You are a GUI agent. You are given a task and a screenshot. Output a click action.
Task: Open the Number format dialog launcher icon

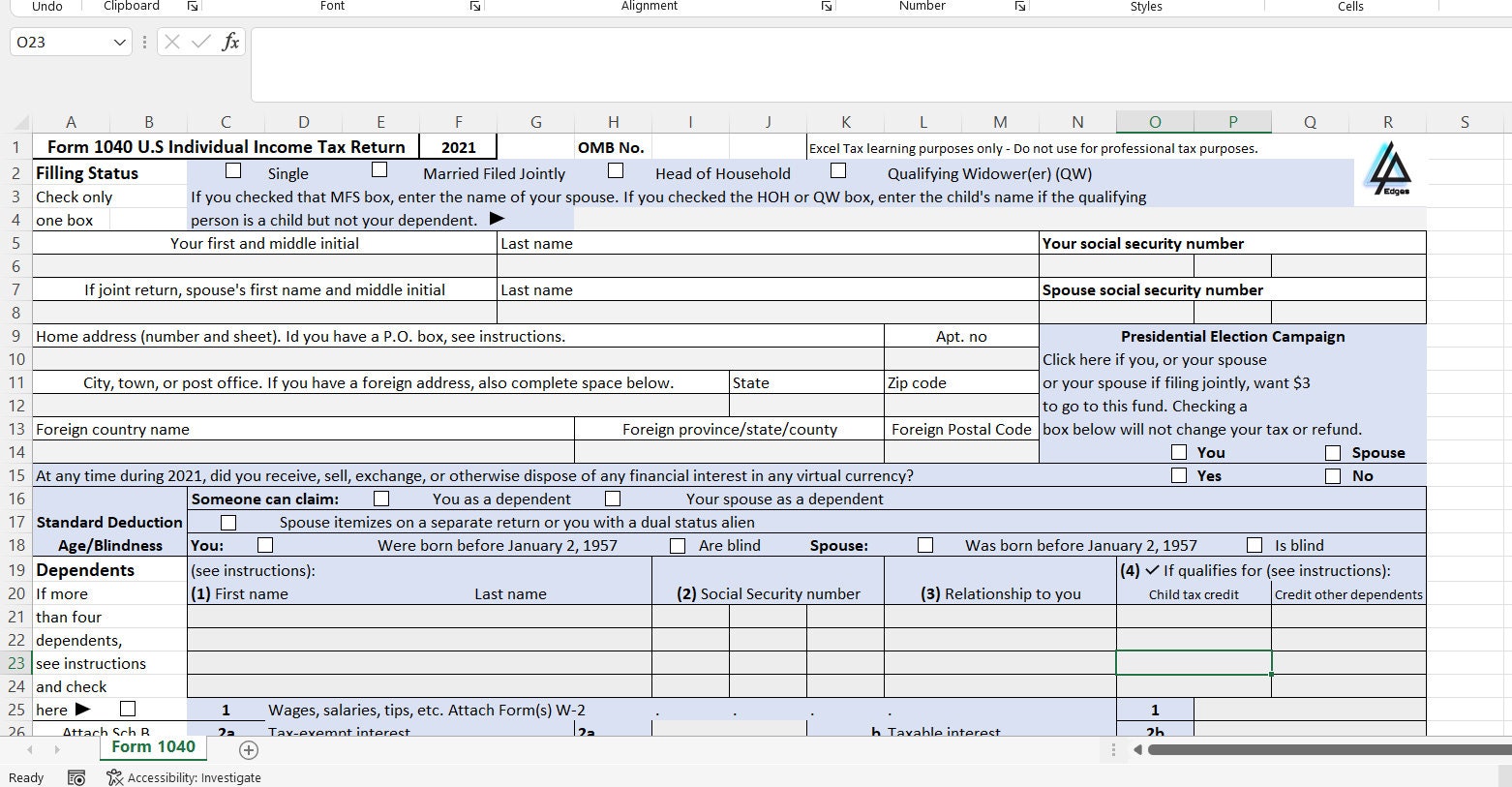tap(1020, 6)
